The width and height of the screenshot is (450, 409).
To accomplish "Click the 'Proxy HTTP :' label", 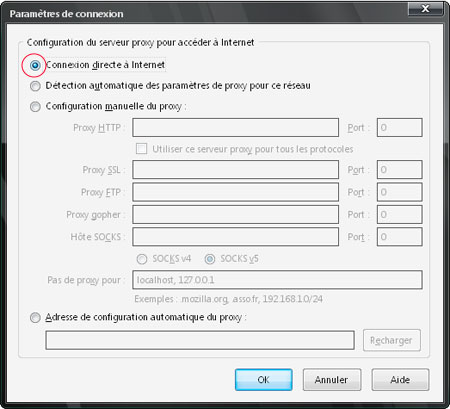I will (99, 128).
